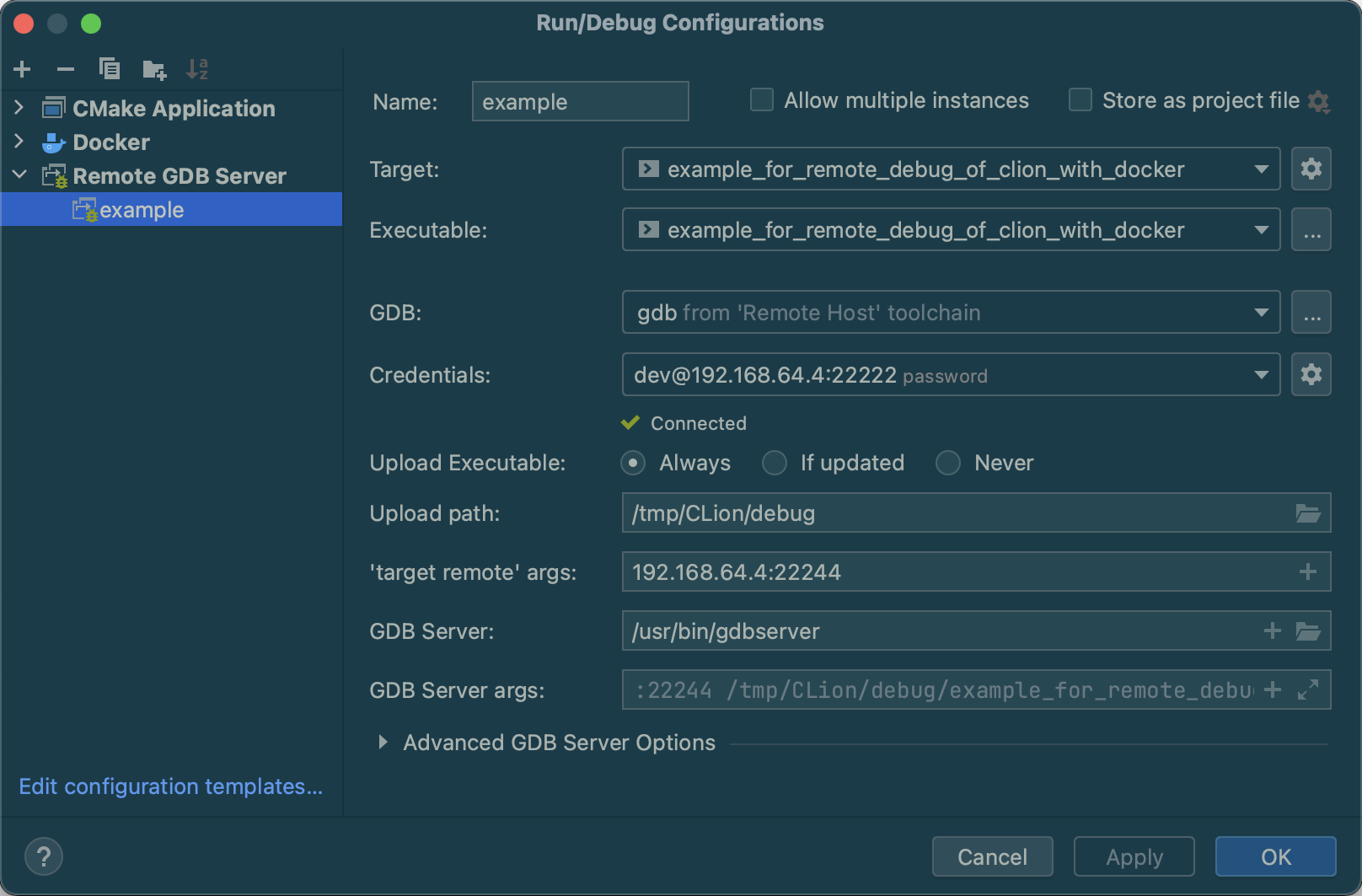Image resolution: width=1362 pixels, height=896 pixels.
Task: Click the Name input field
Action: pos(581,101)
